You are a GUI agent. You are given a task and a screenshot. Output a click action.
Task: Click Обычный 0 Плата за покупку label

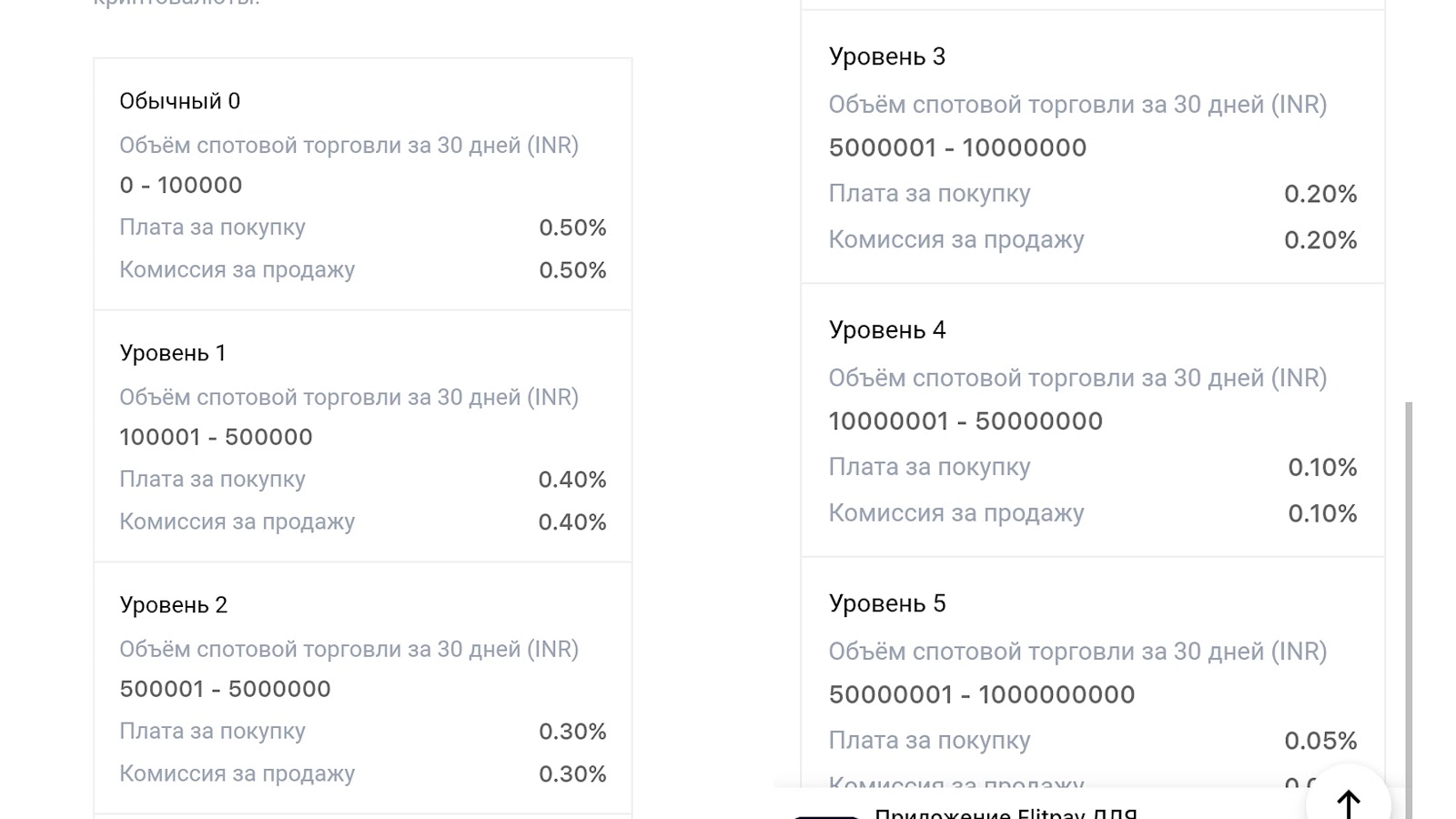point(212,227)
